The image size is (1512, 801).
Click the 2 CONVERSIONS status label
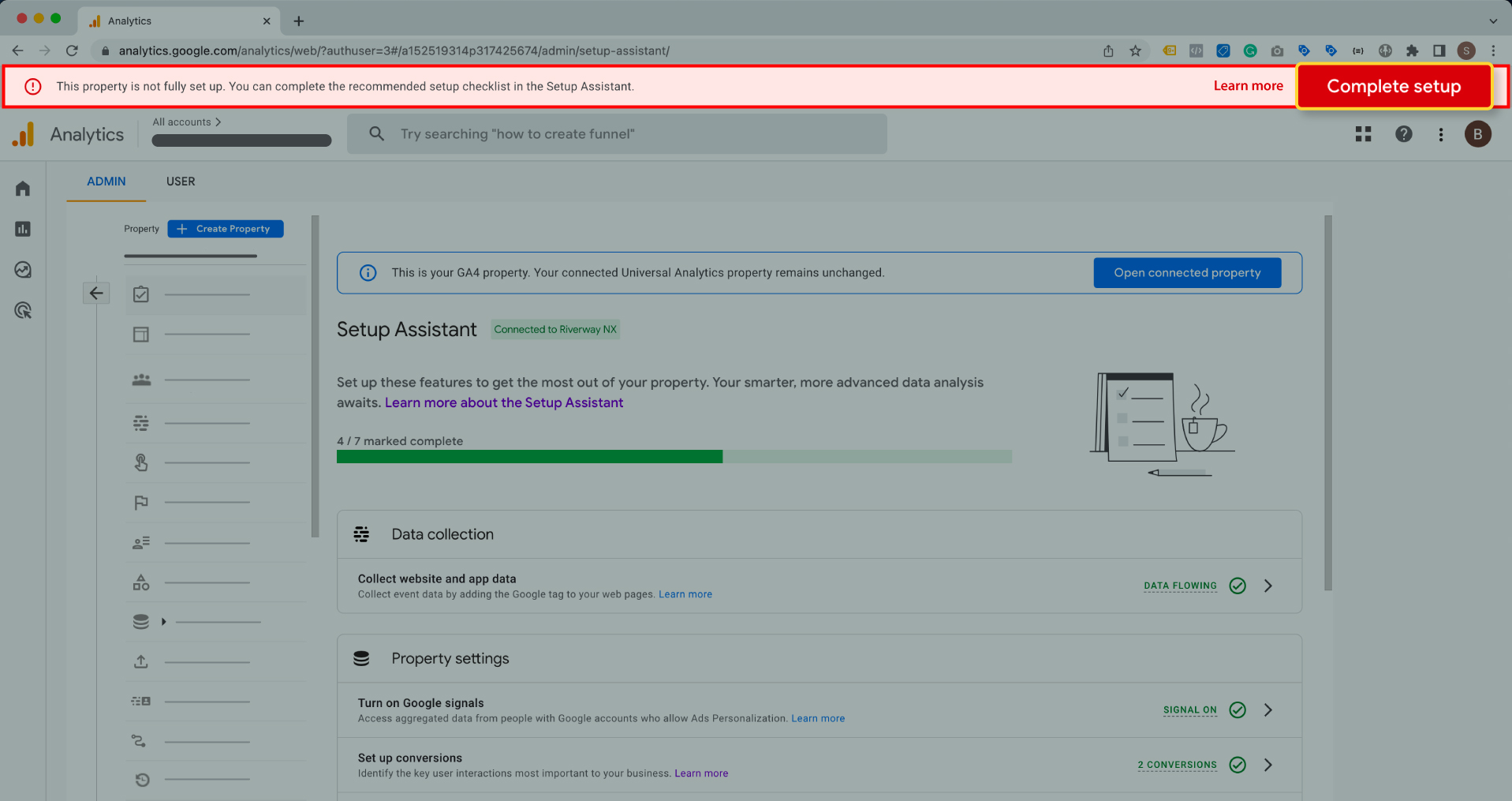(x=1177, y=765)
